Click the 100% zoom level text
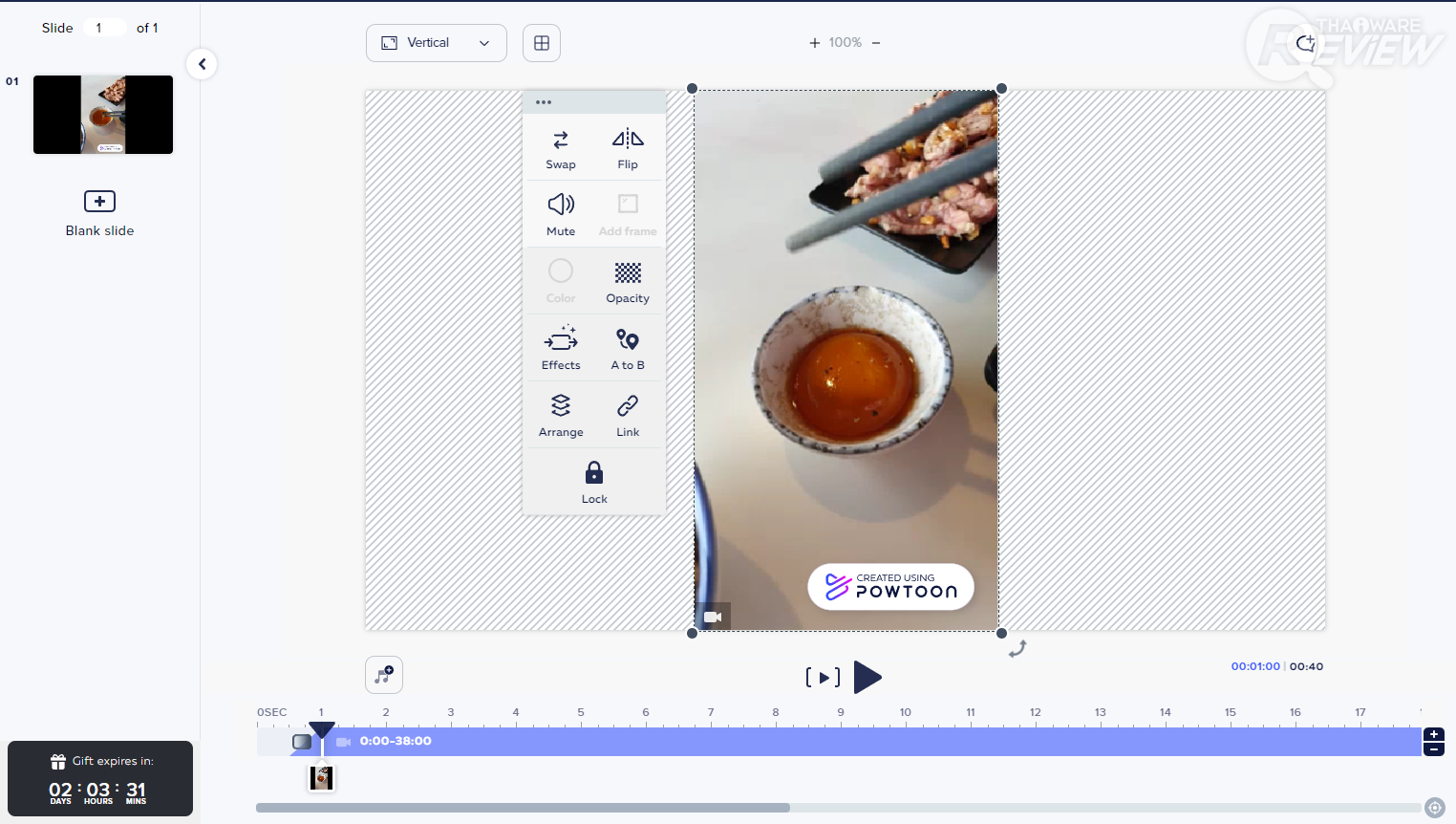Screen dimensions: 1456x824 tap(845, 43)
